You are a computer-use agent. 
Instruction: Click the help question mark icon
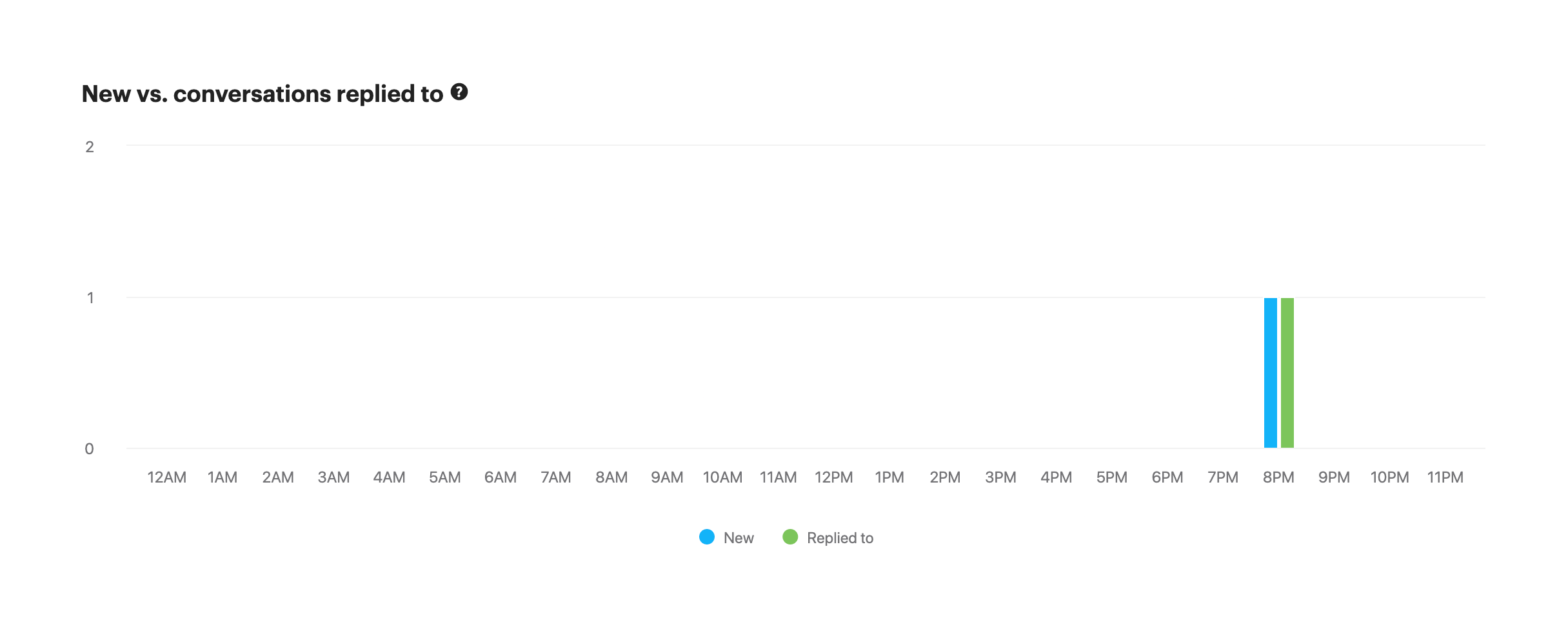(x=459, y=92)
